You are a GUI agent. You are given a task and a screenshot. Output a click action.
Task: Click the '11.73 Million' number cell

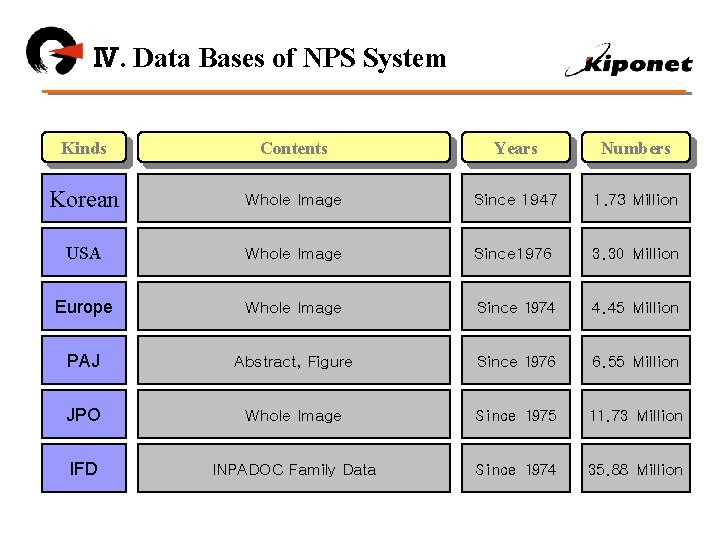click(636, 414)
